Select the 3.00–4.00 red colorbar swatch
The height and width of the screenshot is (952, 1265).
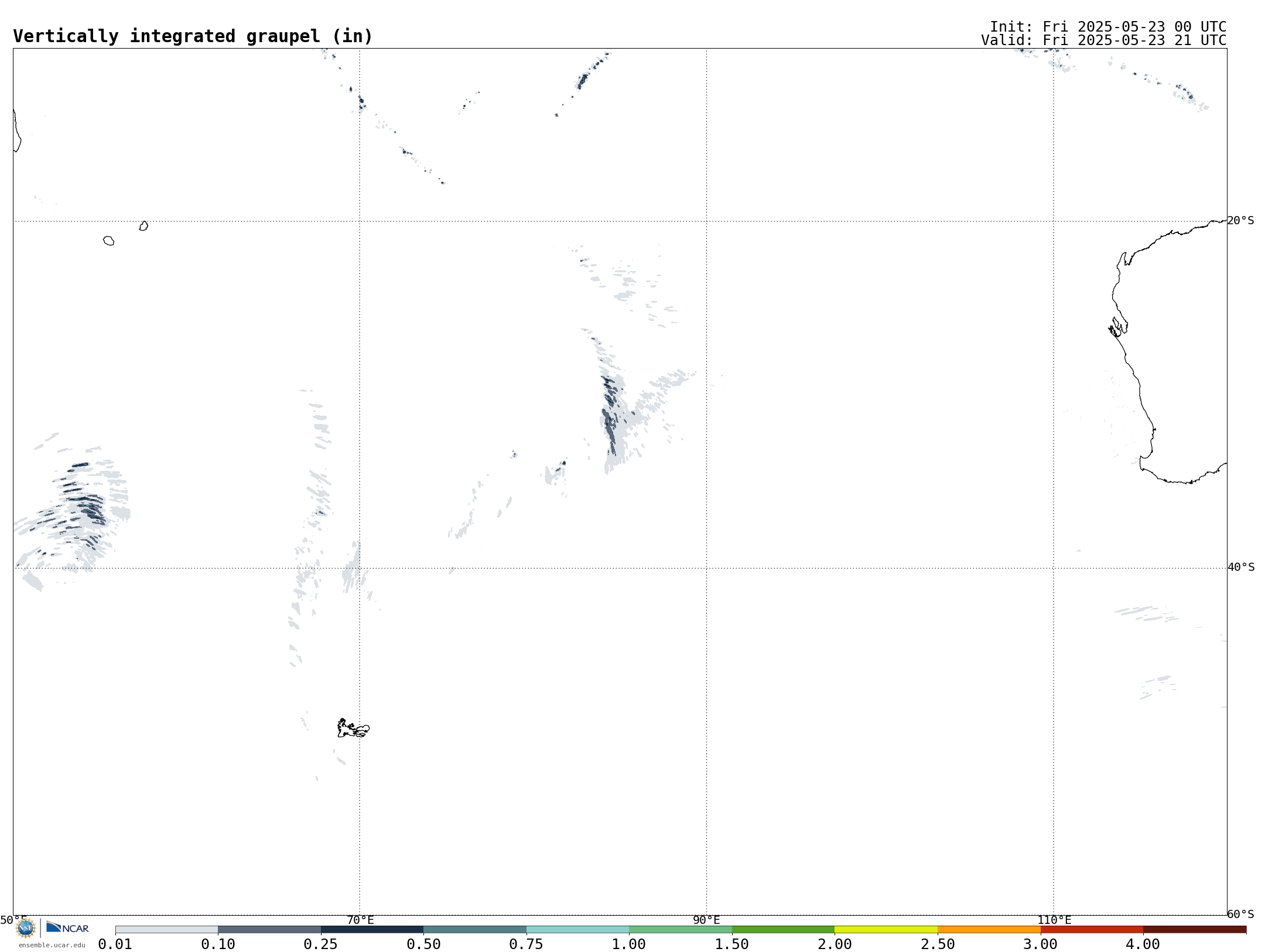coord(1092,930)
